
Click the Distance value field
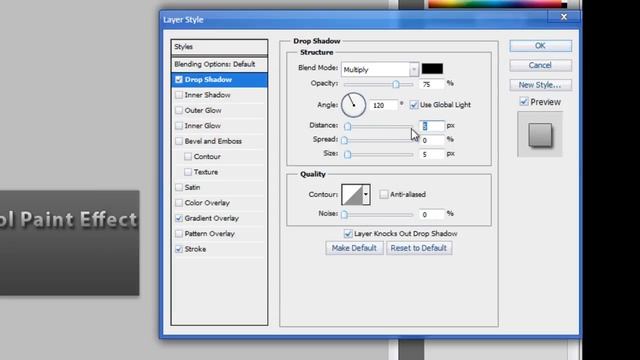point(431,126)
